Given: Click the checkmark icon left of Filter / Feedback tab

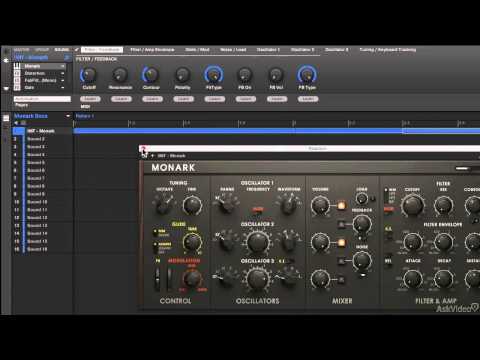Looking at the screenshot, I should pyautogui.click(x=77, y=50).
